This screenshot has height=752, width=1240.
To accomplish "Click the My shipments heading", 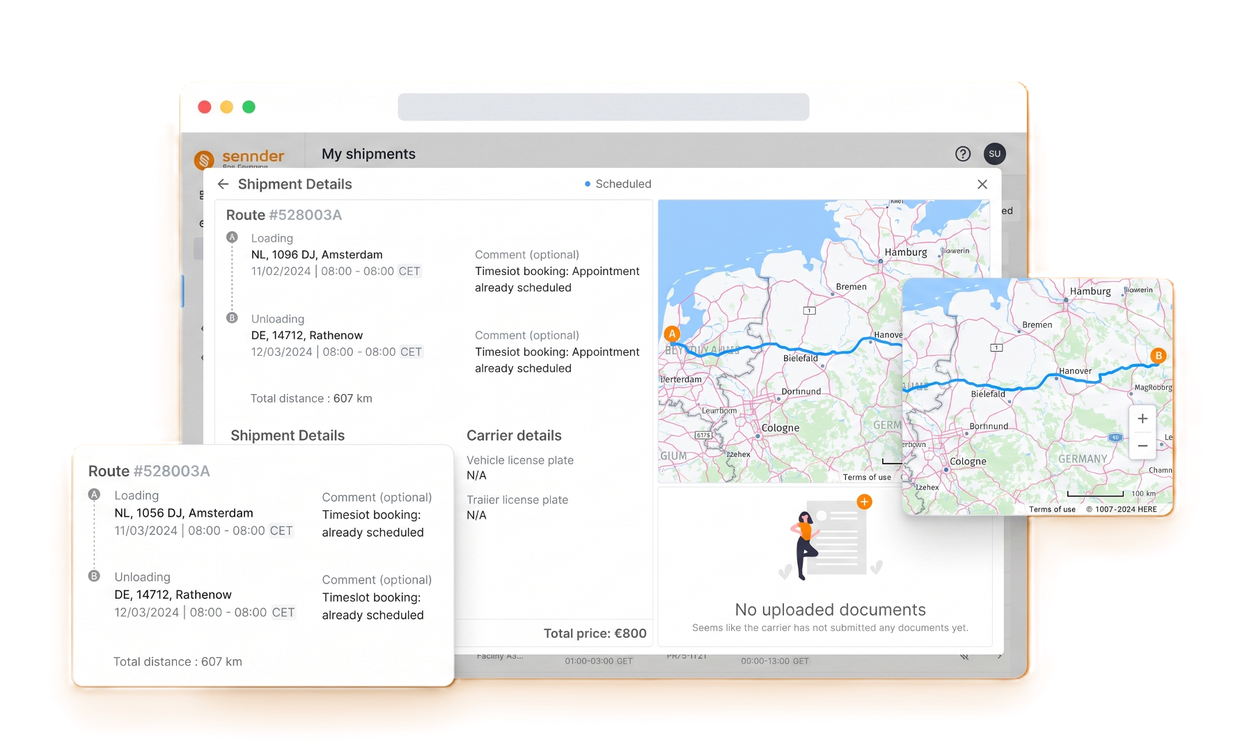I will tap(368, 154).
